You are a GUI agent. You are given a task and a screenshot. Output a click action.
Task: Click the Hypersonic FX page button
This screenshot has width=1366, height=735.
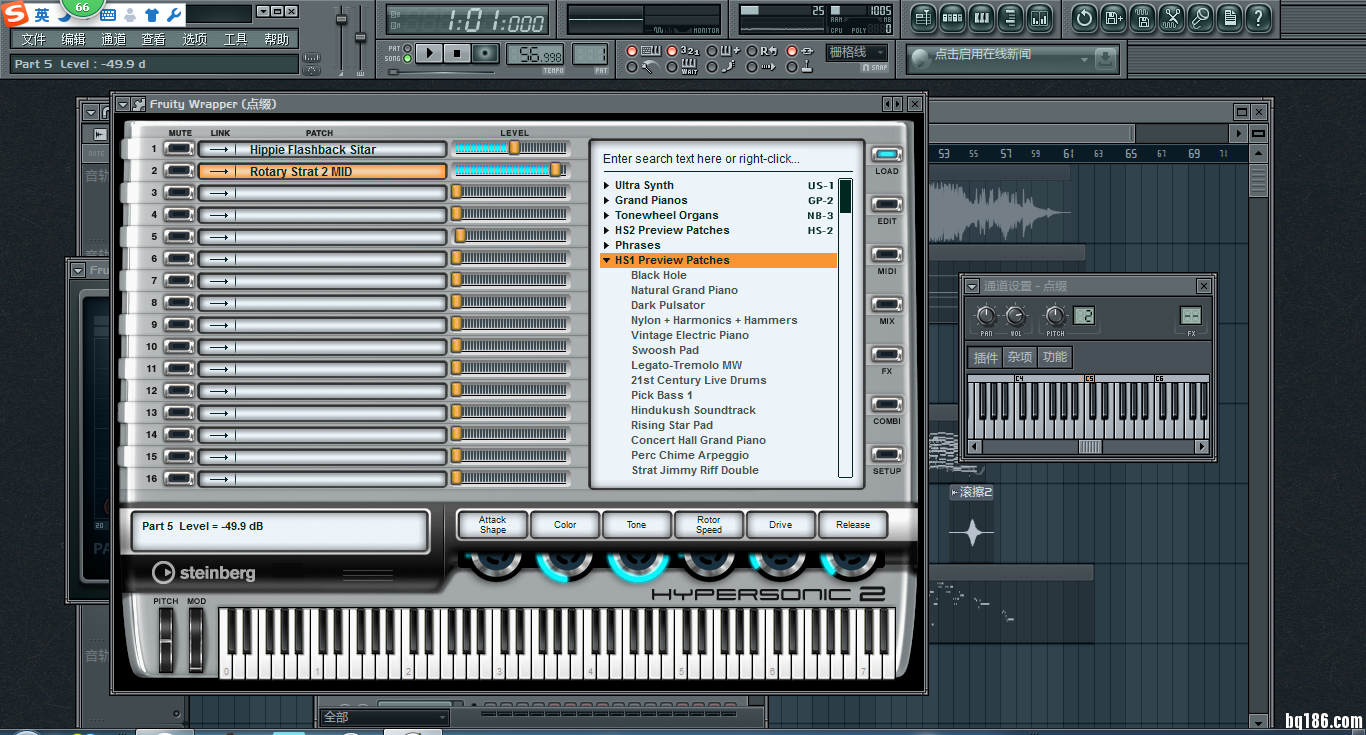887,355
